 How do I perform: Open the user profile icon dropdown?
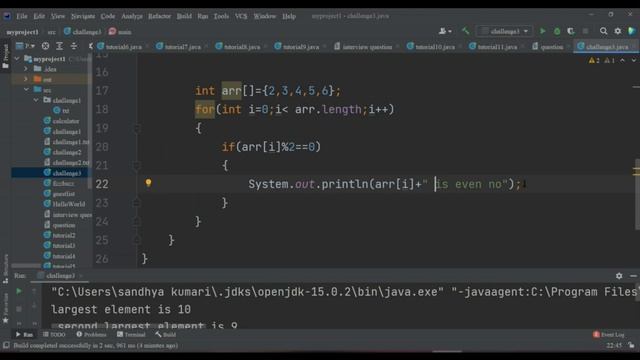tap(445, 31)
